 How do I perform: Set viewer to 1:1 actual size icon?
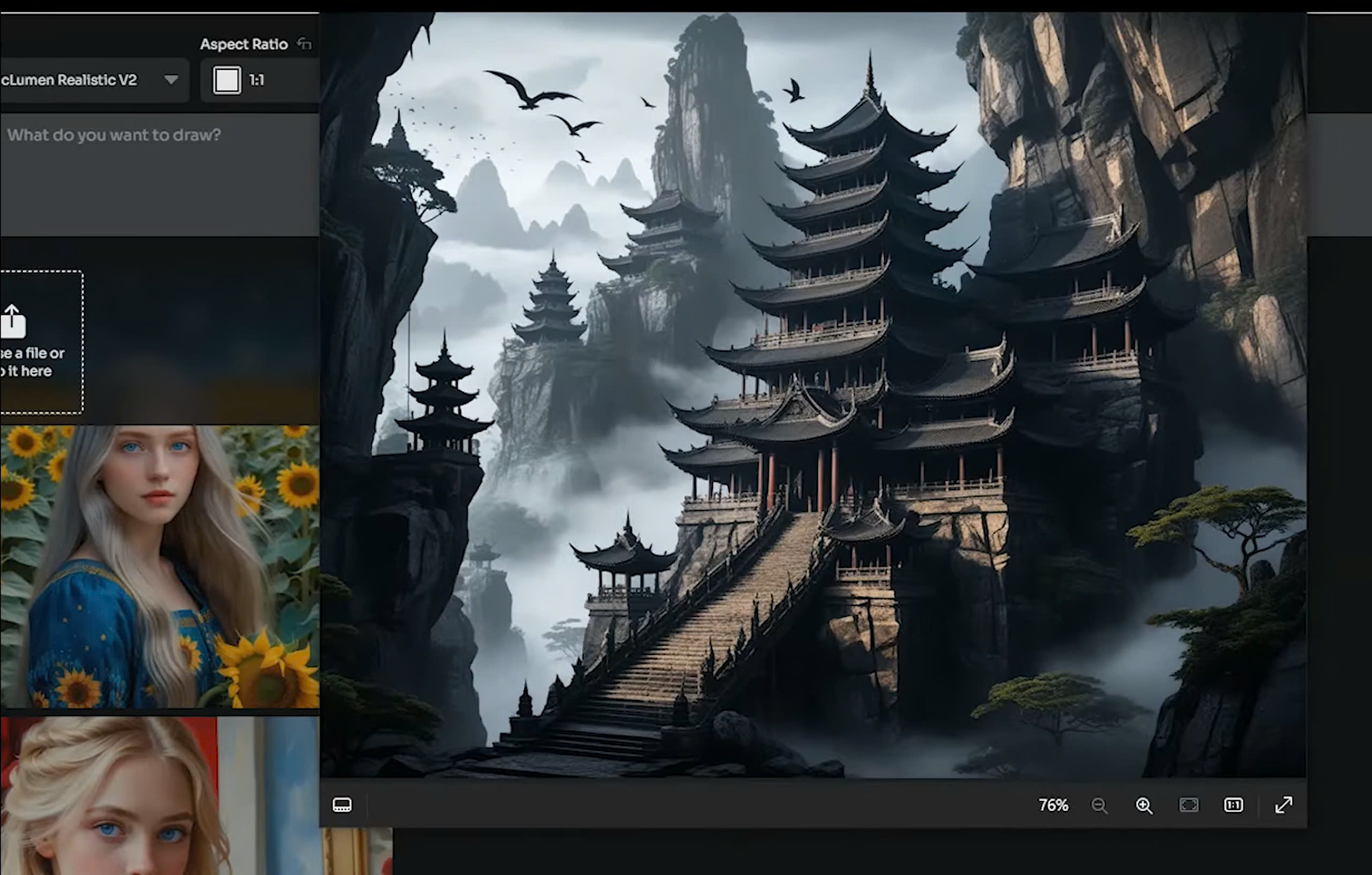click(x=1234, y=805)
